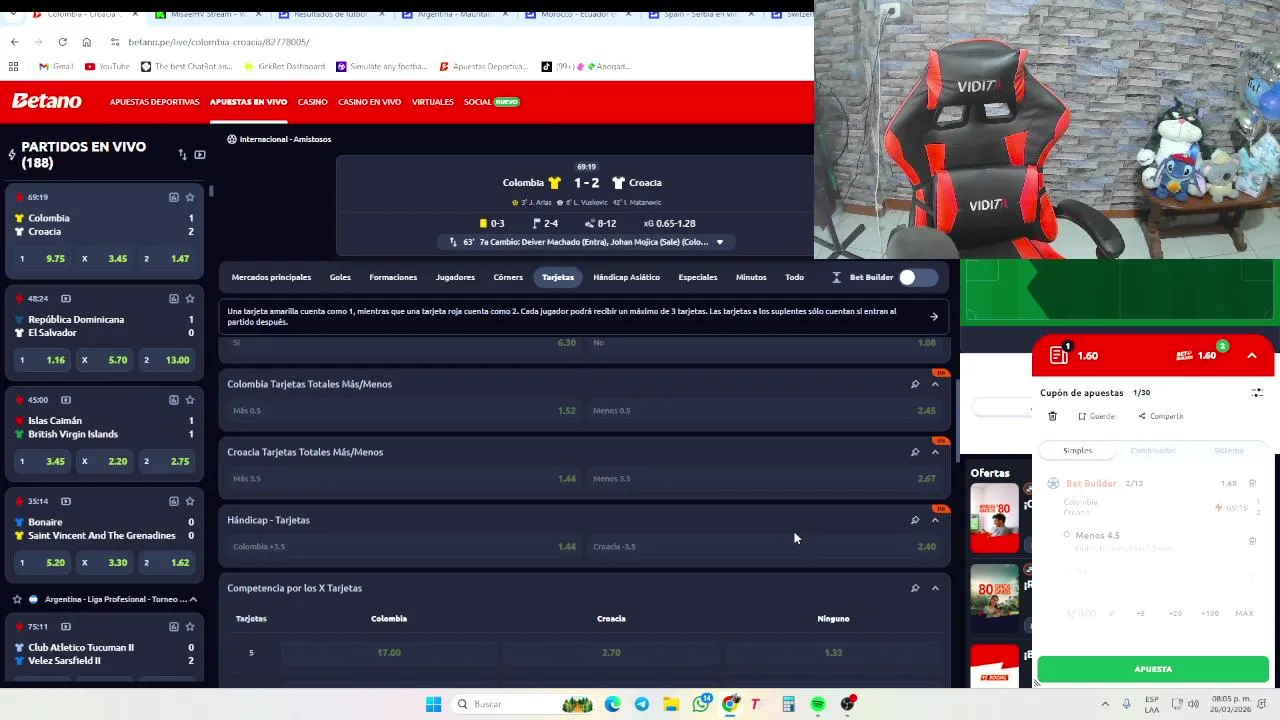
Task: Click Guardar in the bet slip
Action: pos(1096,416)
